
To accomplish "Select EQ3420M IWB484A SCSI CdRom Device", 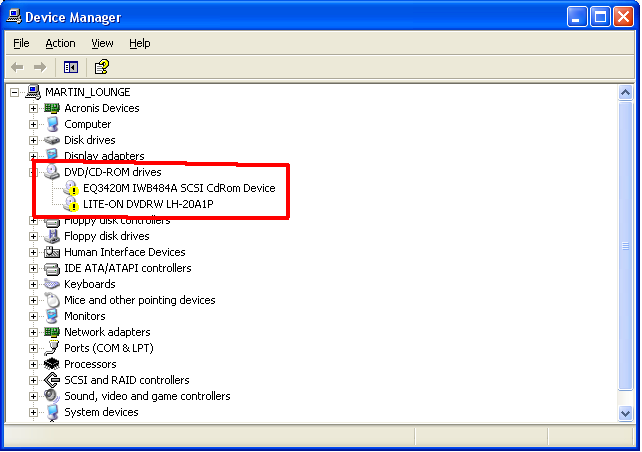I will (179, 188).
